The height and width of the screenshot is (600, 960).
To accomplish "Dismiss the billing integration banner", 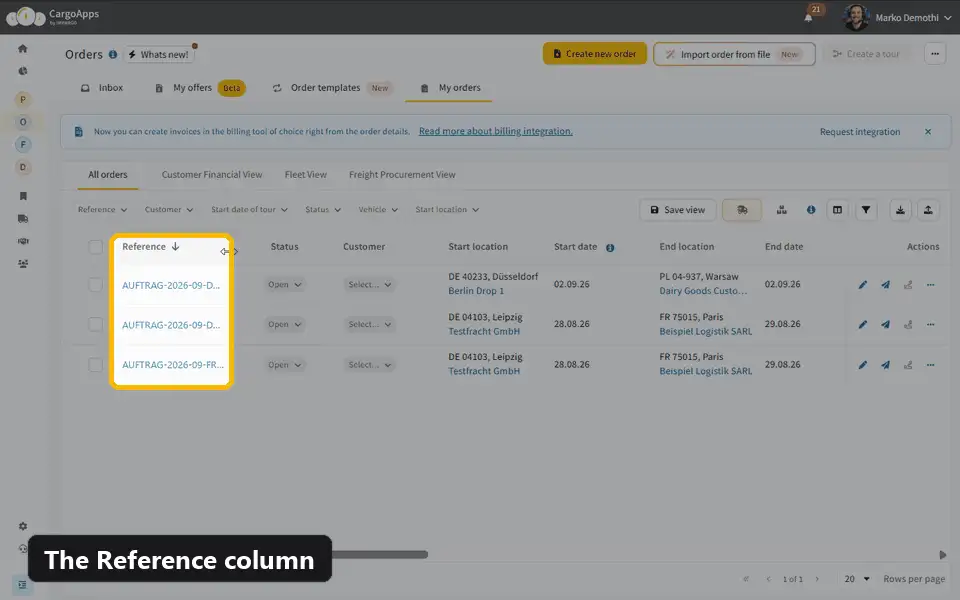I will [x=928, y=132].
